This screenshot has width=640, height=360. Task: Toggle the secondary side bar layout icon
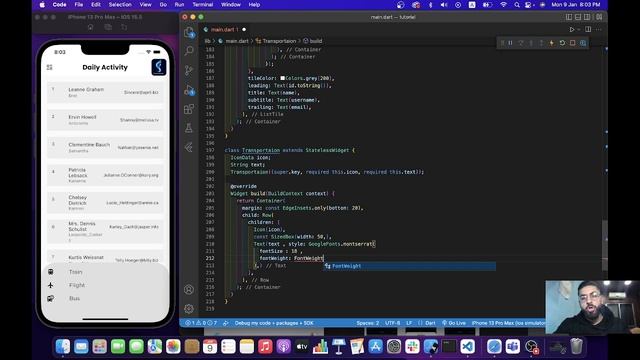pos(587,17)
